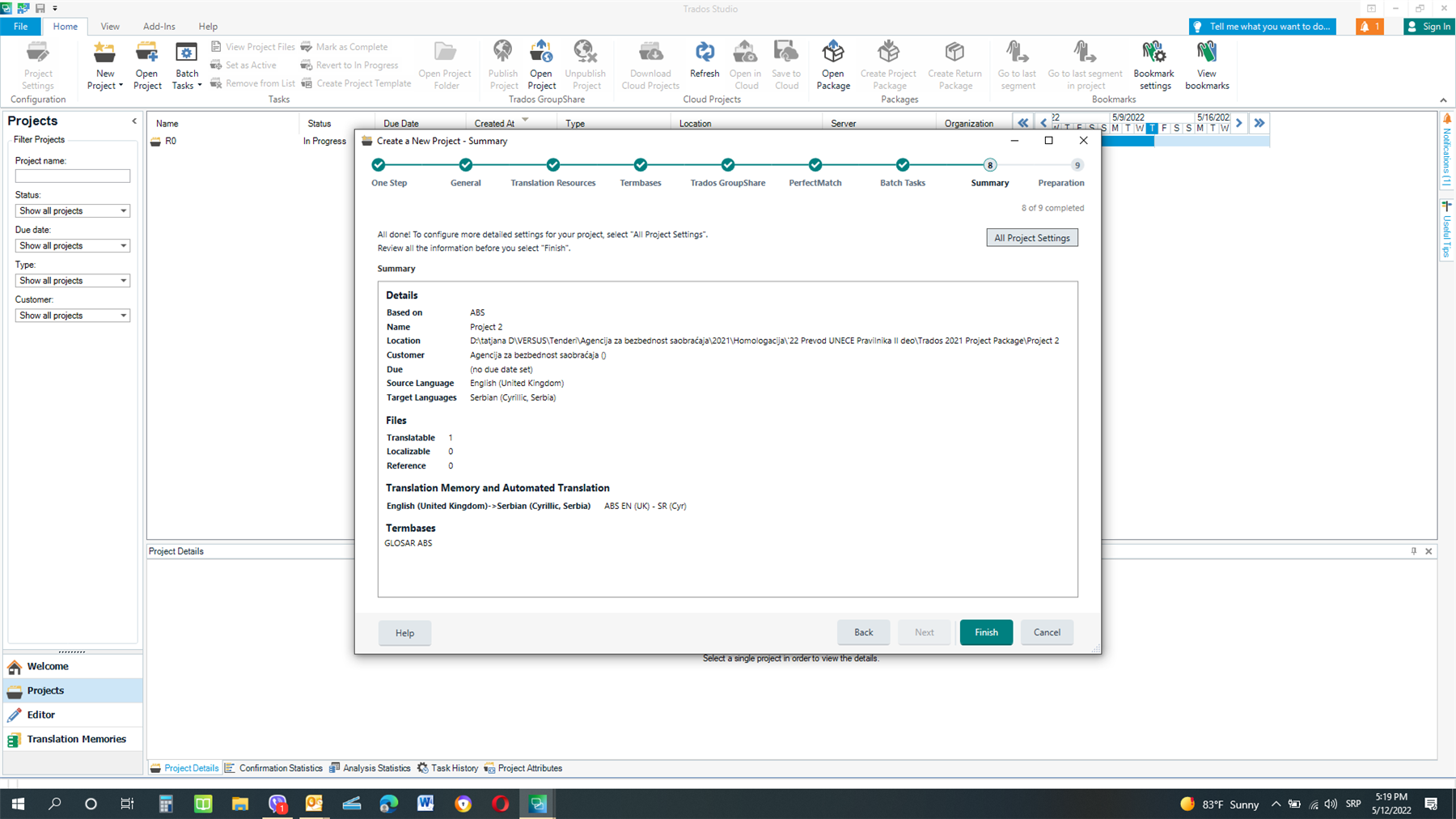The image size is (1456, 819).
Task: Click Revert to In Progress
Action: click(x=349, y=65)
